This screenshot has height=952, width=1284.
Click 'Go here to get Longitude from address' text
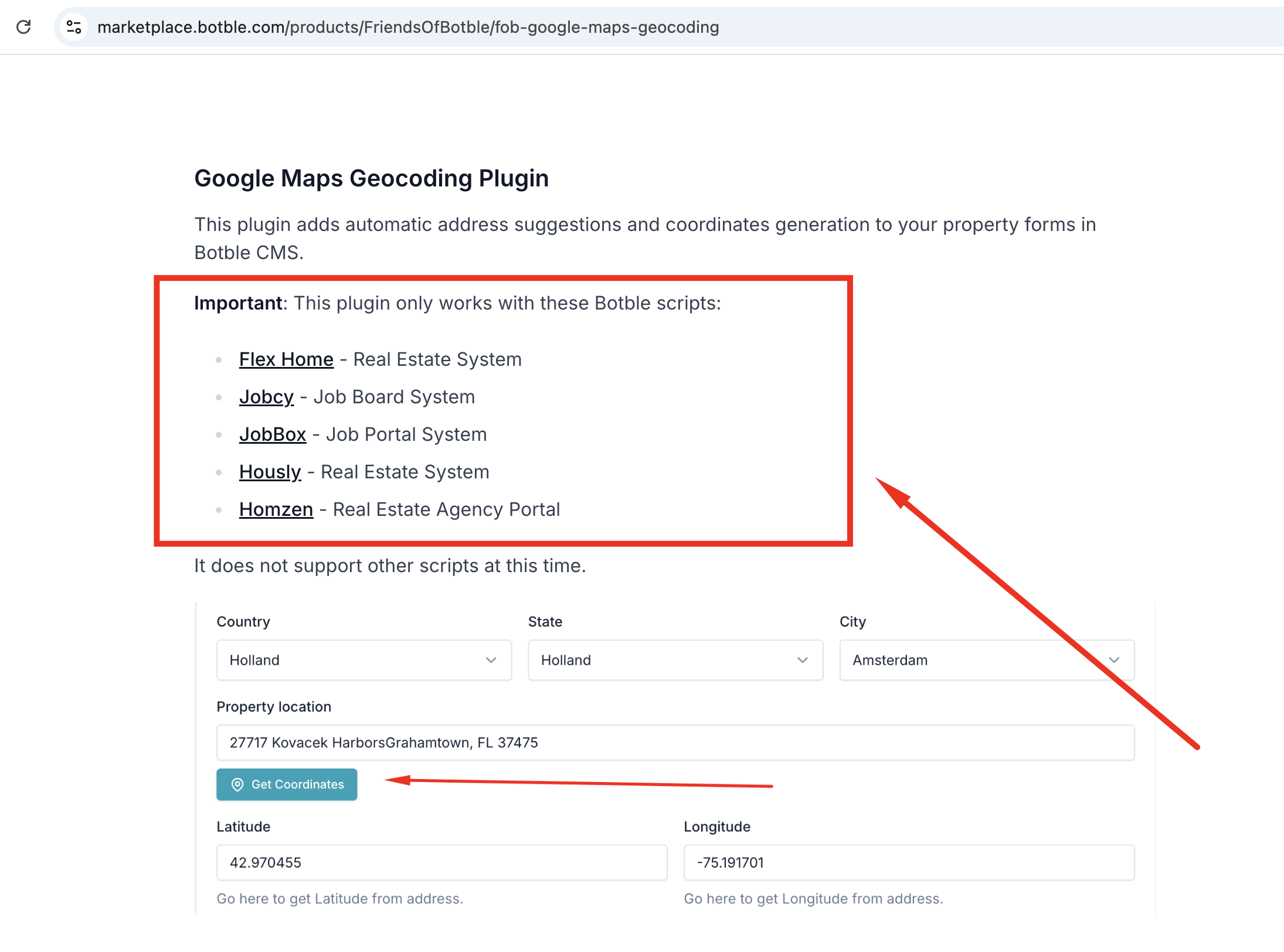814,899
